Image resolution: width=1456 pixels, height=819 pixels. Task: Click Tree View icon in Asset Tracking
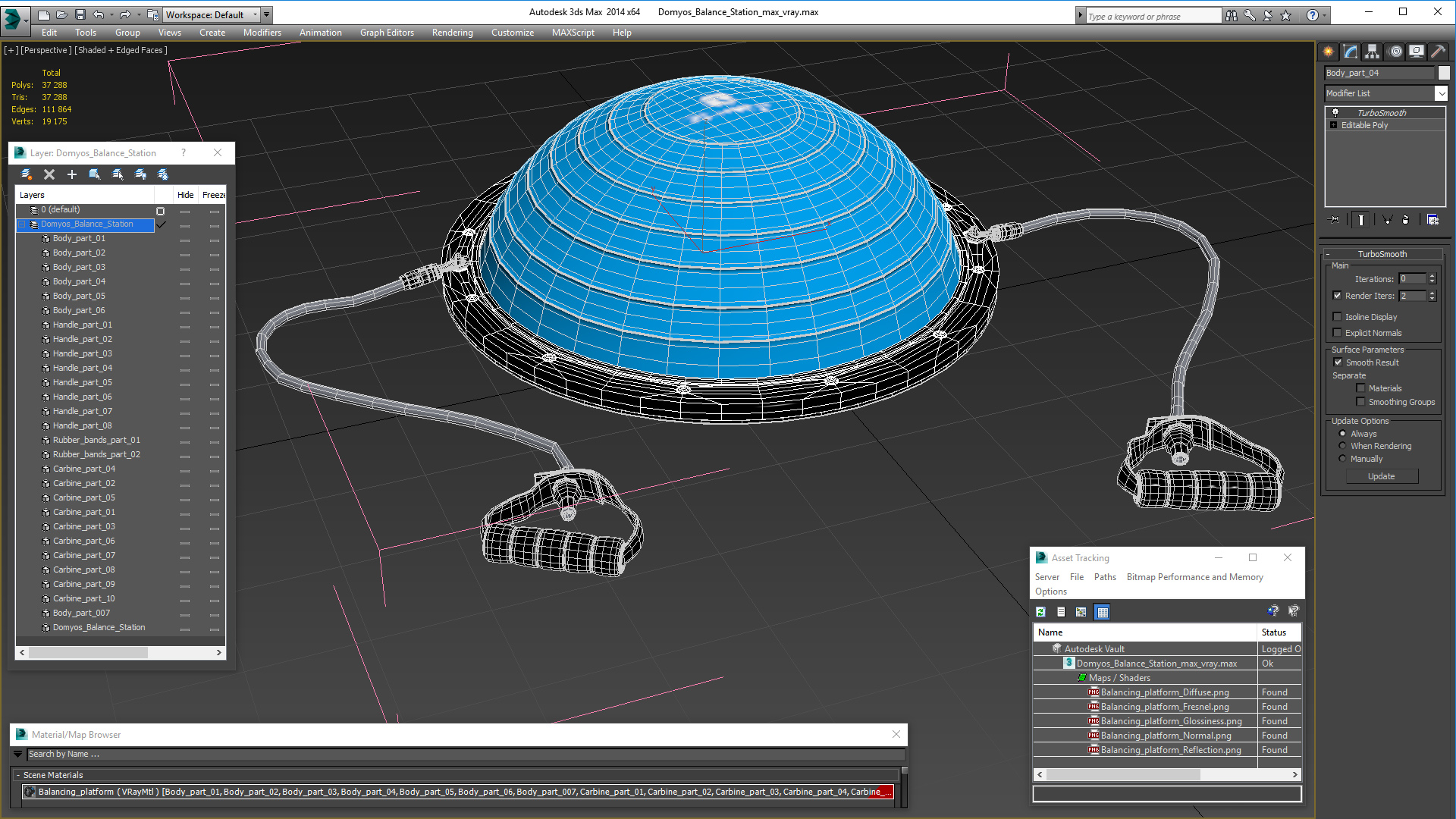tap(1081, 612)
